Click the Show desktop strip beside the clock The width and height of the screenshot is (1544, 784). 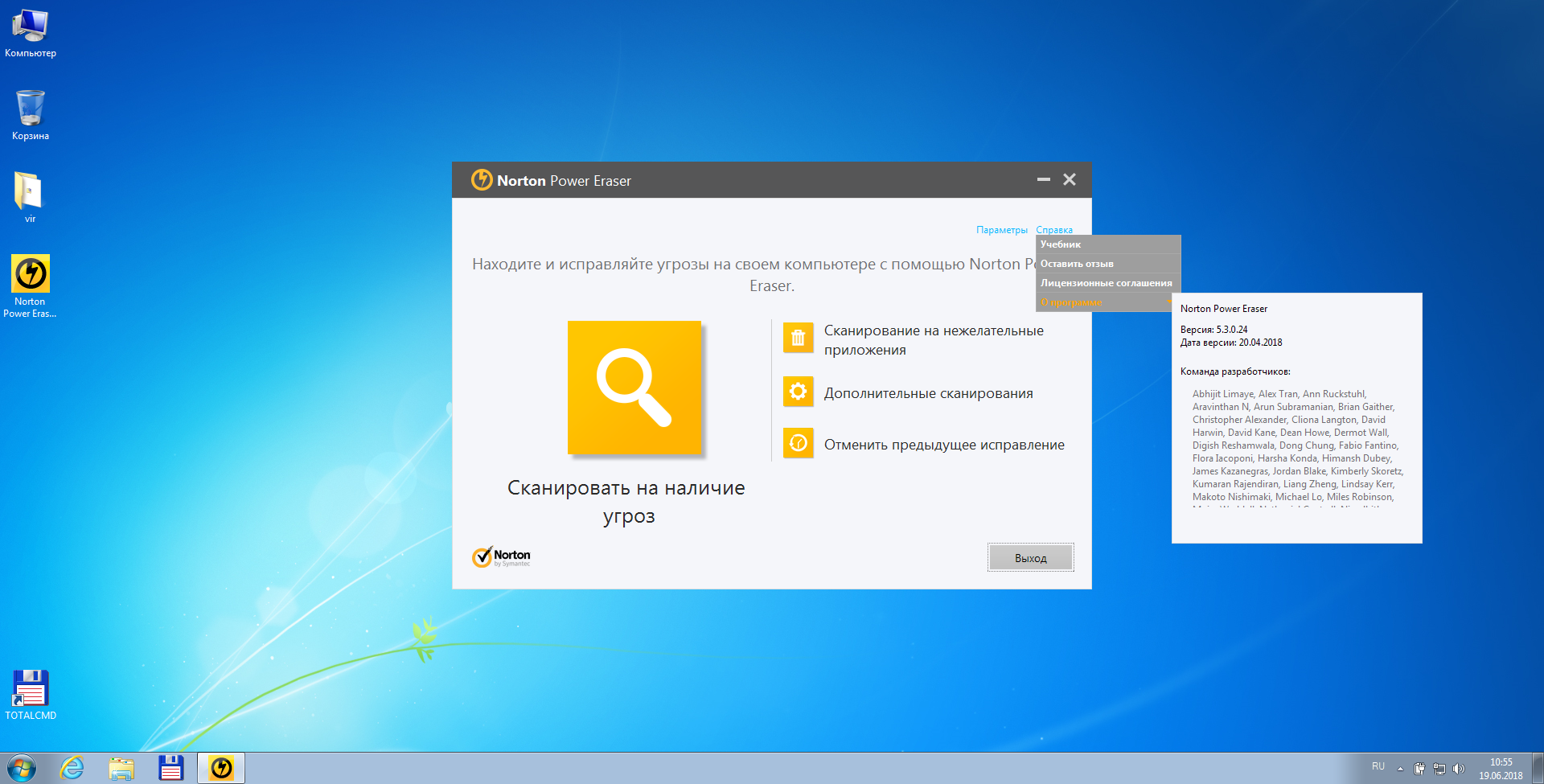point(1538,769)
